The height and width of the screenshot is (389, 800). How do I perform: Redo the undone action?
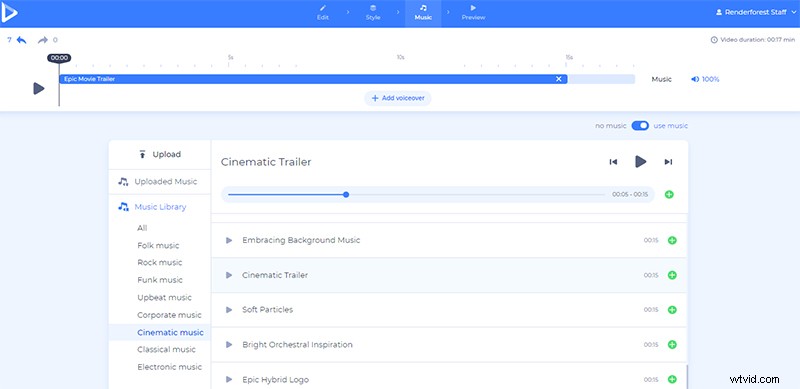[x=43, y=40]
